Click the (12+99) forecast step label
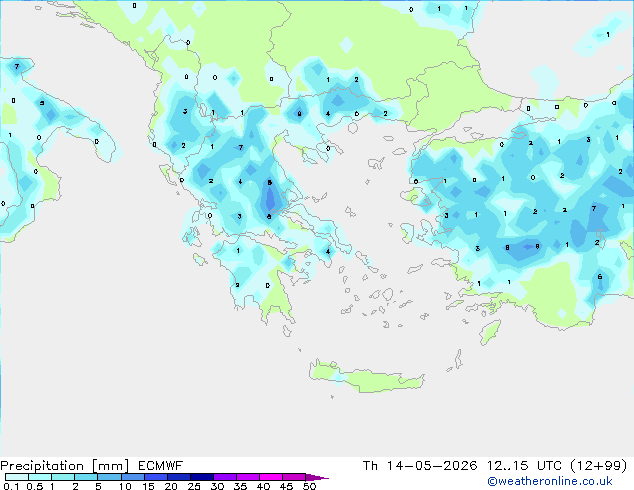Viewport: 634px width, 490px height. click(598, 466)
